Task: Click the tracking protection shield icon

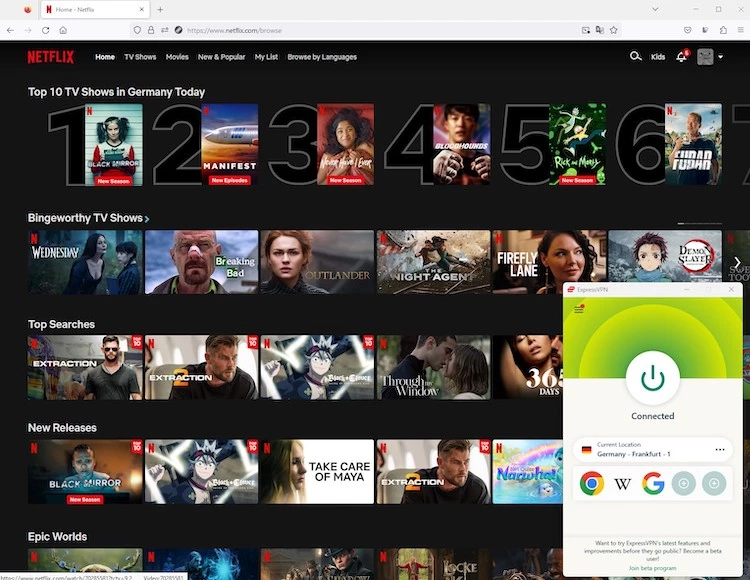Action: click(x=137, y=30)
